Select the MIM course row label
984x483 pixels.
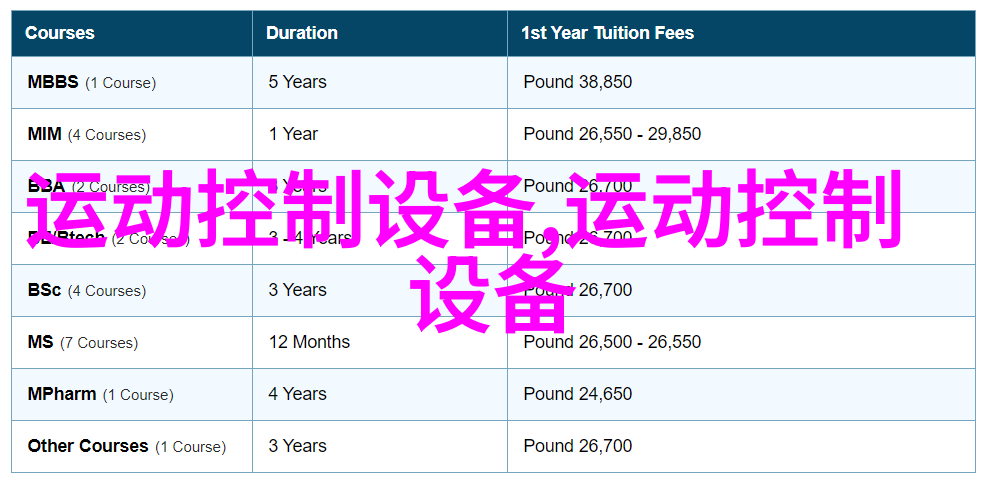click(x=87, y=134)
